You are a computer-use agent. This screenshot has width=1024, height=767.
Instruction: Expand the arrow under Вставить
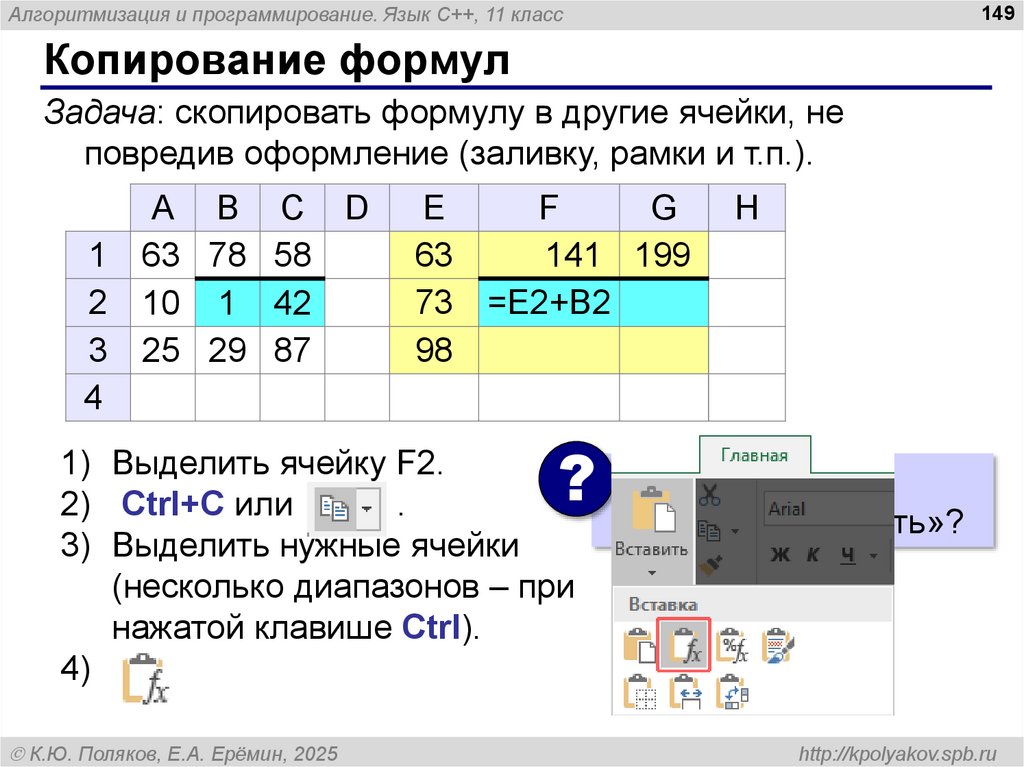click(x=652, y=573)
